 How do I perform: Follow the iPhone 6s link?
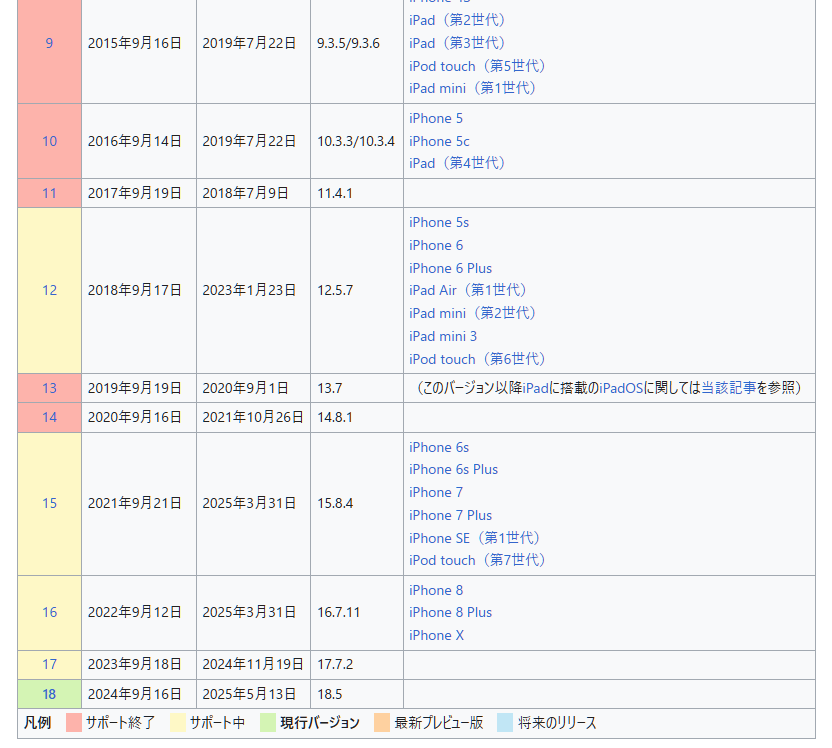coord(439,448)
